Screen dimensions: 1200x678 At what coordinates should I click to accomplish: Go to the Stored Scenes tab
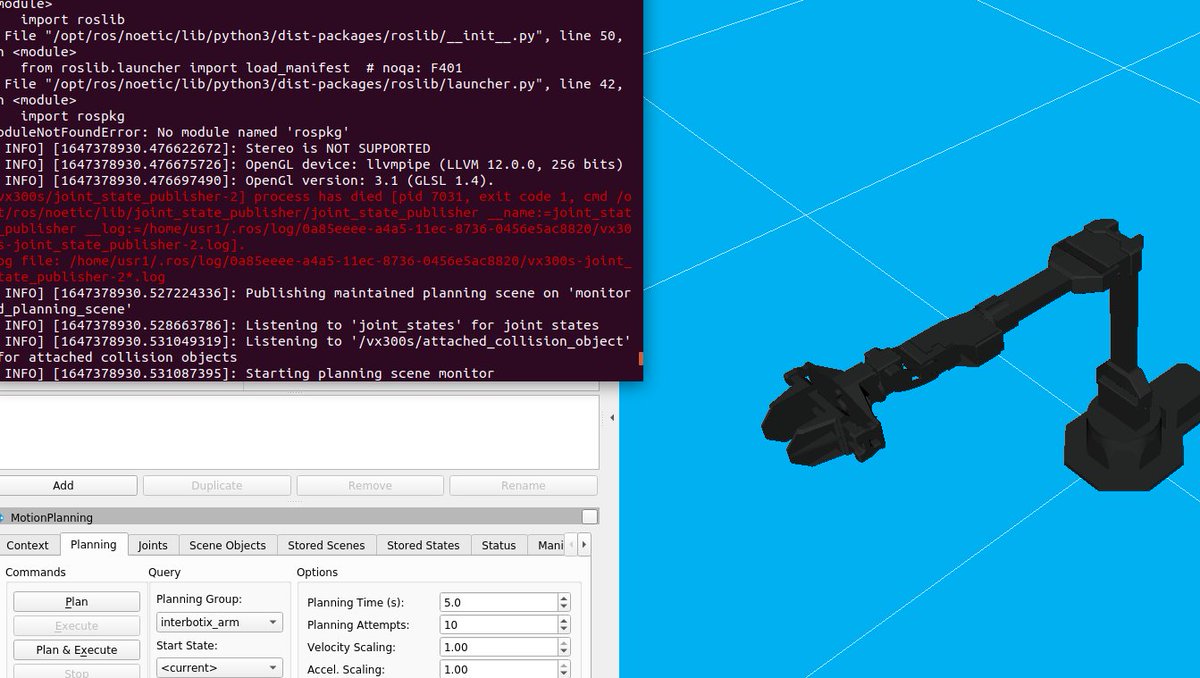[x=326, y=545]
